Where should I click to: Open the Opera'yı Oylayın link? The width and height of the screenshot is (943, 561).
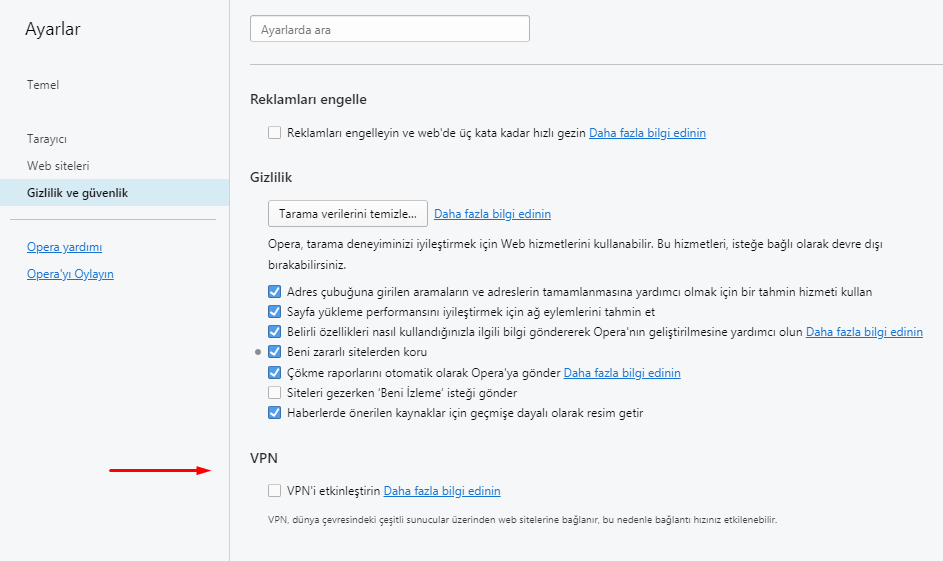(x=70, y=274)
